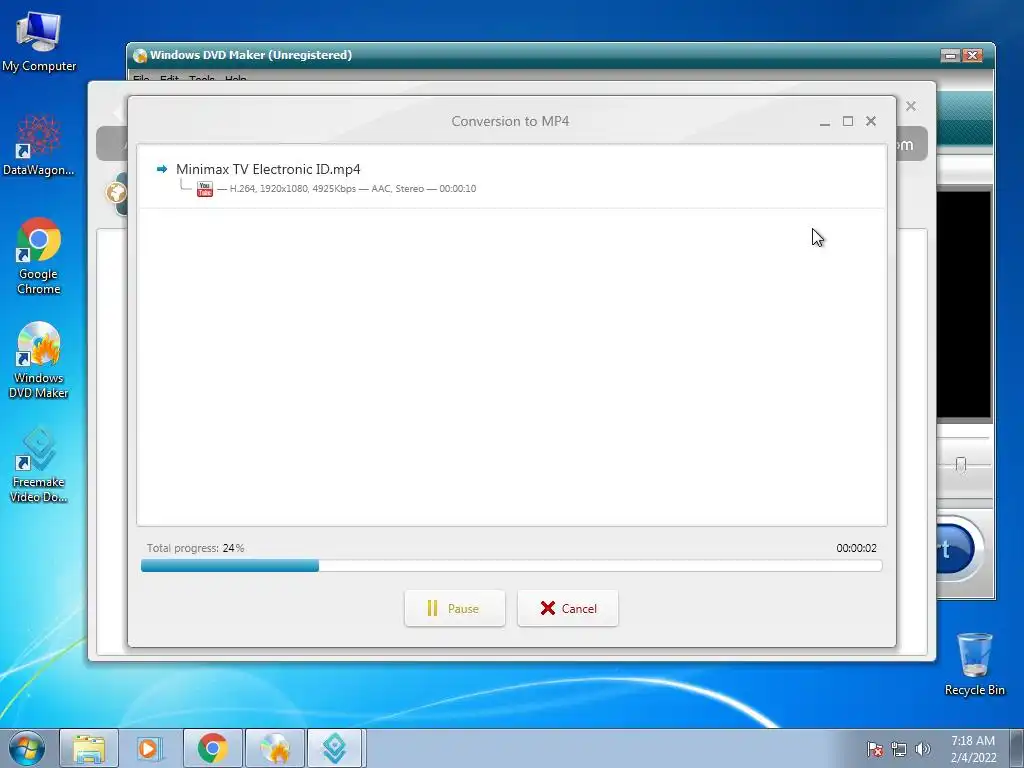The width and height of the screenshot is (1024, 768).
Task: Open DataWagon desktop shortcut
Action: 39,146
